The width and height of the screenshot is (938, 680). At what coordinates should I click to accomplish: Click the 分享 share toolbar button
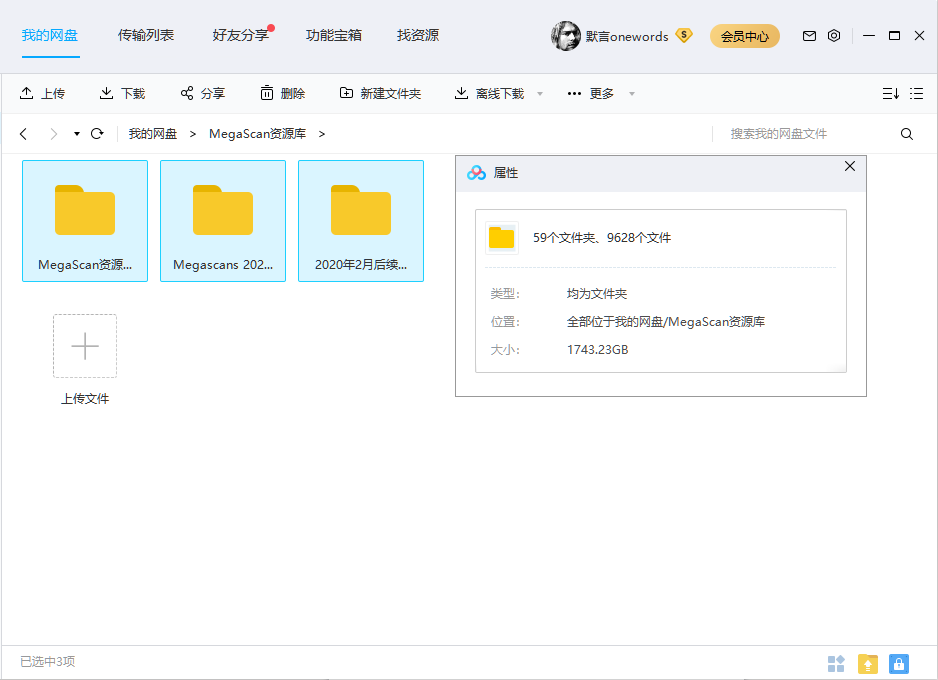pos(203,93)
